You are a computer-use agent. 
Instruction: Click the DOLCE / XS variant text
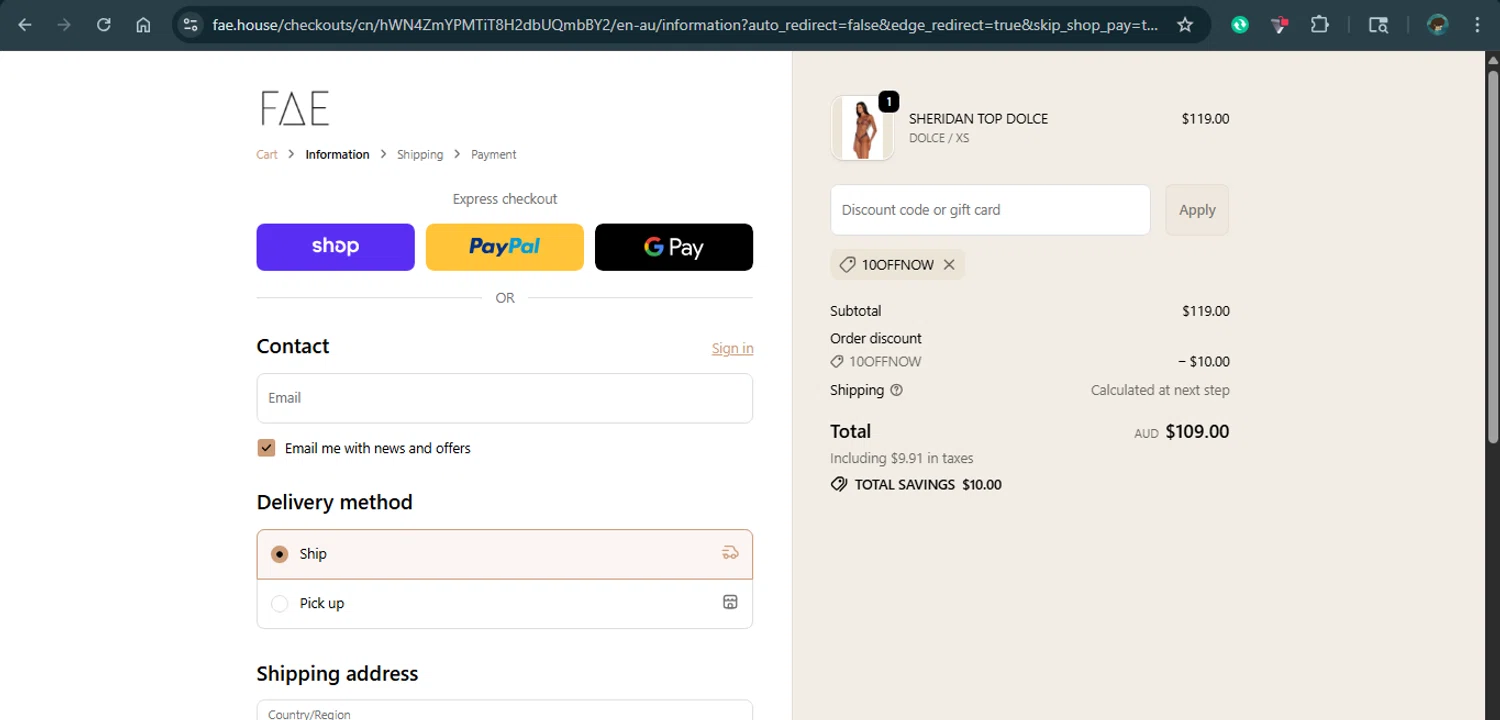click(939, 138)
